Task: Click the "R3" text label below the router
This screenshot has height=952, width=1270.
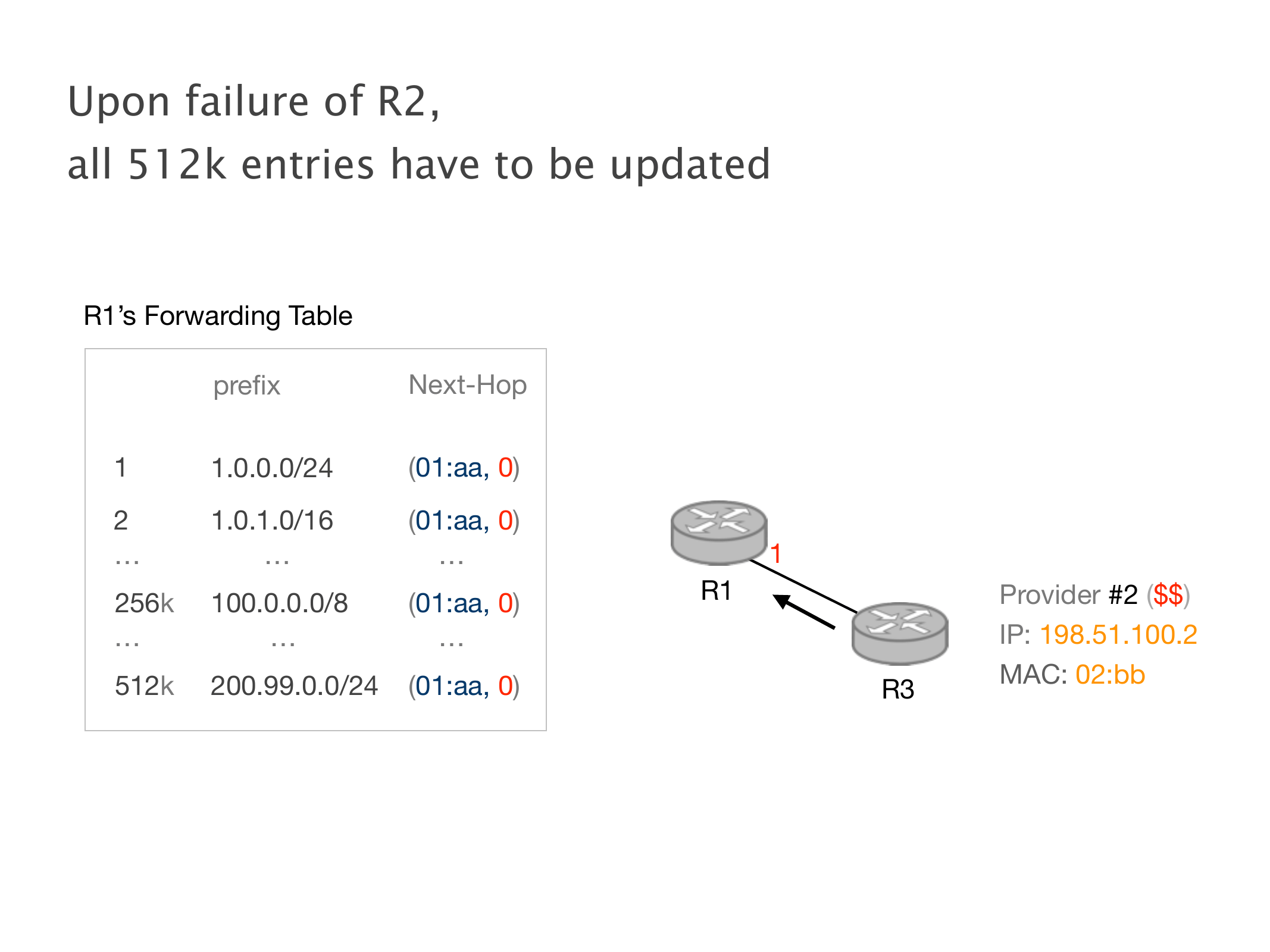Action: click(897, 689)
